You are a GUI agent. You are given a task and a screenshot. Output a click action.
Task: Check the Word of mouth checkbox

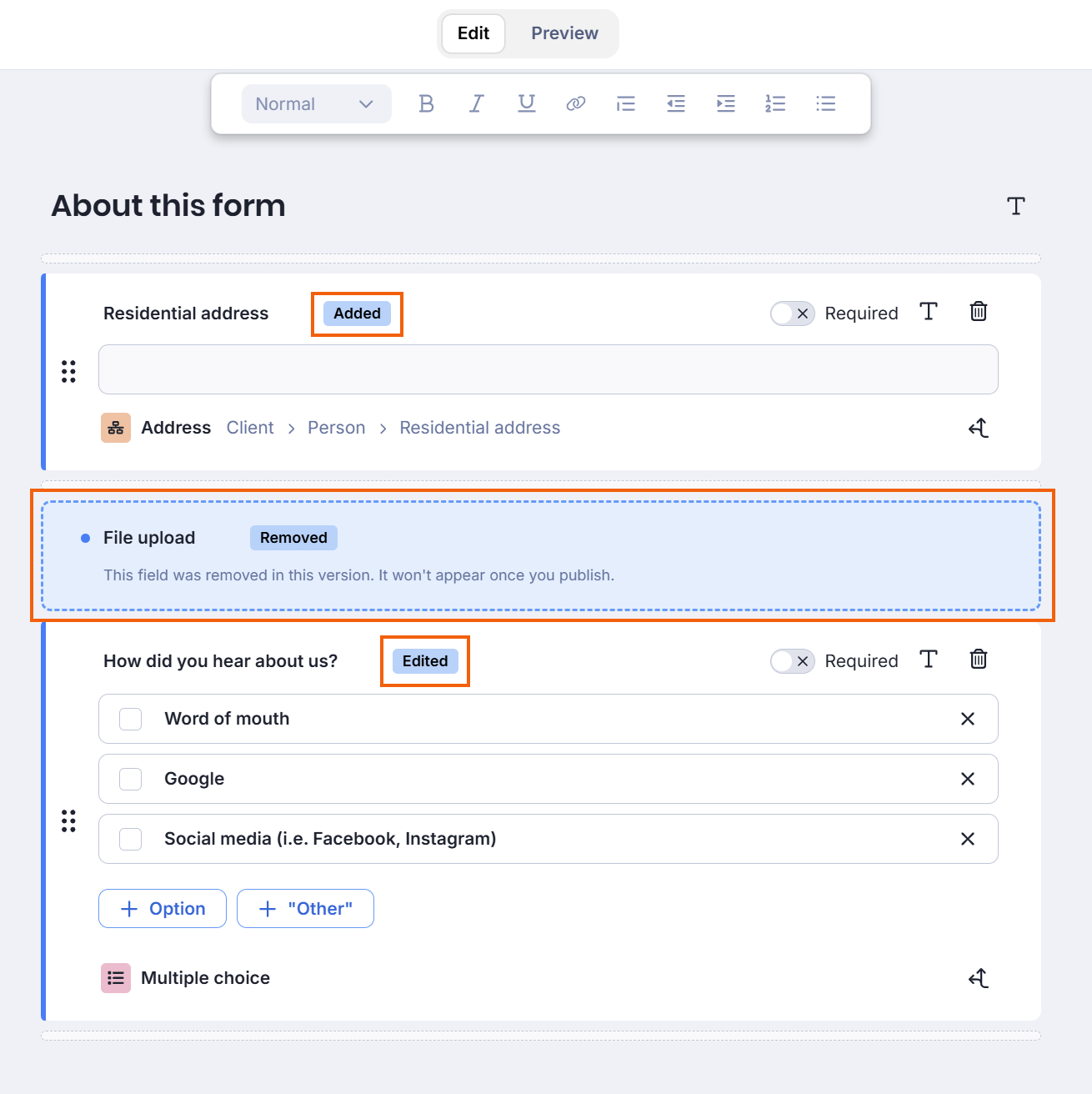131,719
